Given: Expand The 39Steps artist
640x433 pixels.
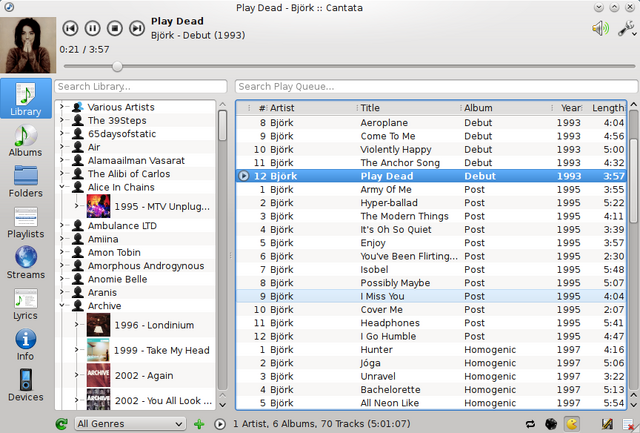Looking at the screenshot, I should pyautogui.click(x=62, y=120).
